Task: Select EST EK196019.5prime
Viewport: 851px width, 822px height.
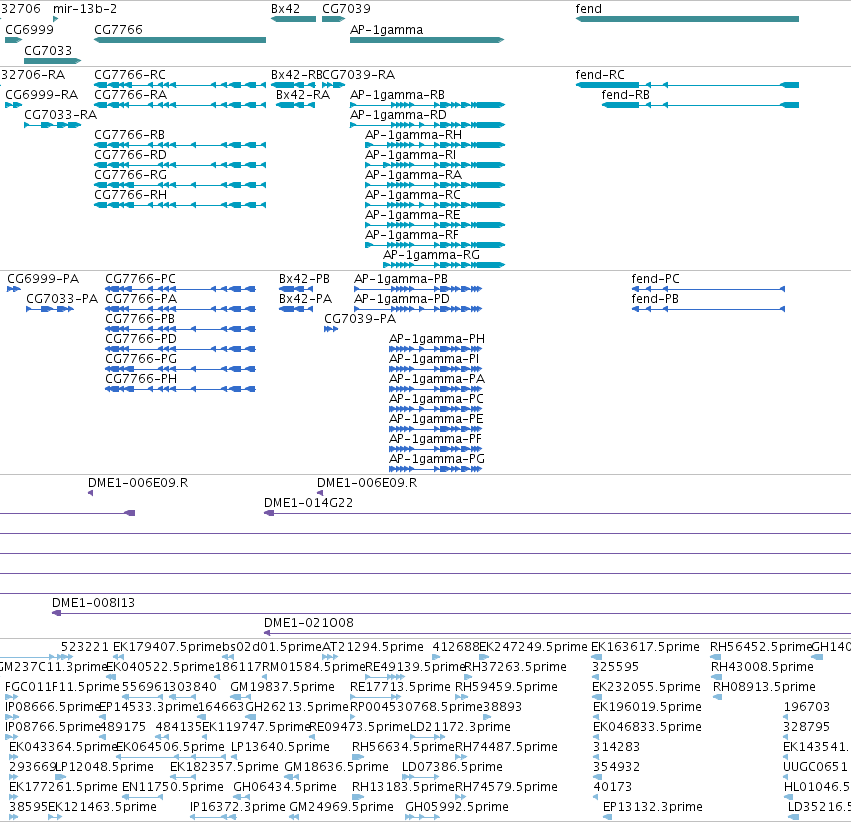Action: coord(647,707)
